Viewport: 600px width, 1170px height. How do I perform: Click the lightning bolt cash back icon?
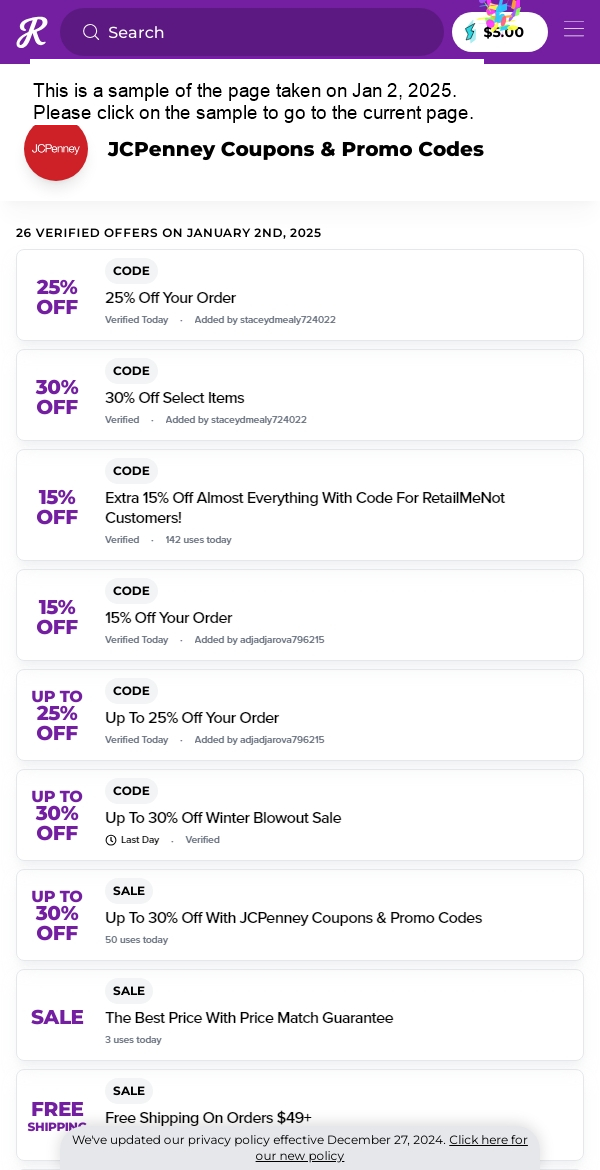tap(470, 32)
